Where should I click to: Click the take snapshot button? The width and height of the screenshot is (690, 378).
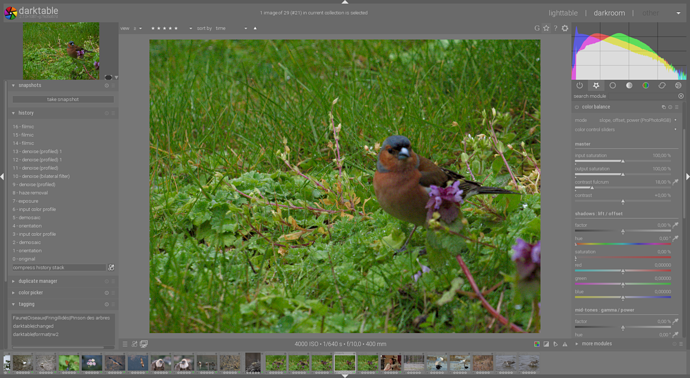tap(63, 99)
